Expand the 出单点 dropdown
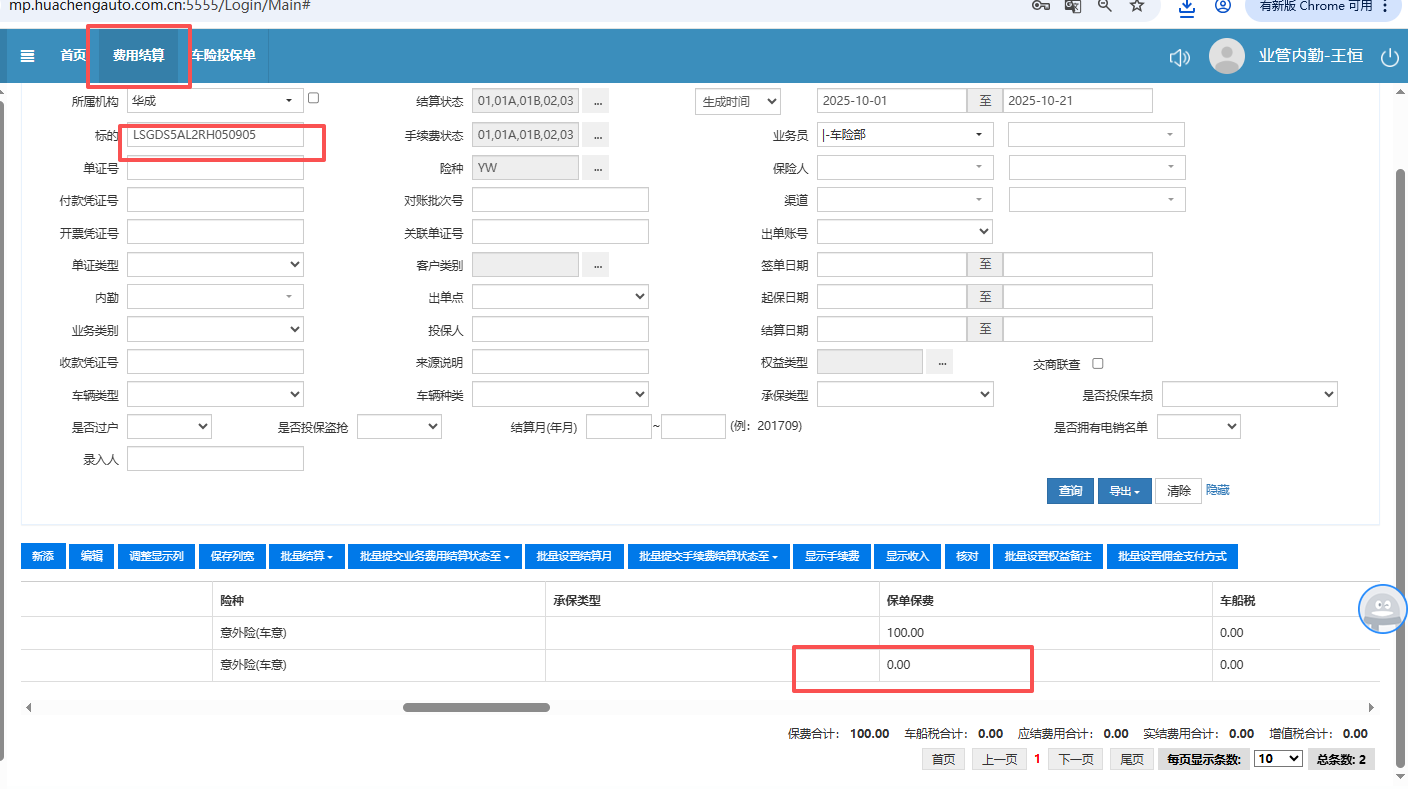 click(560, 297)
